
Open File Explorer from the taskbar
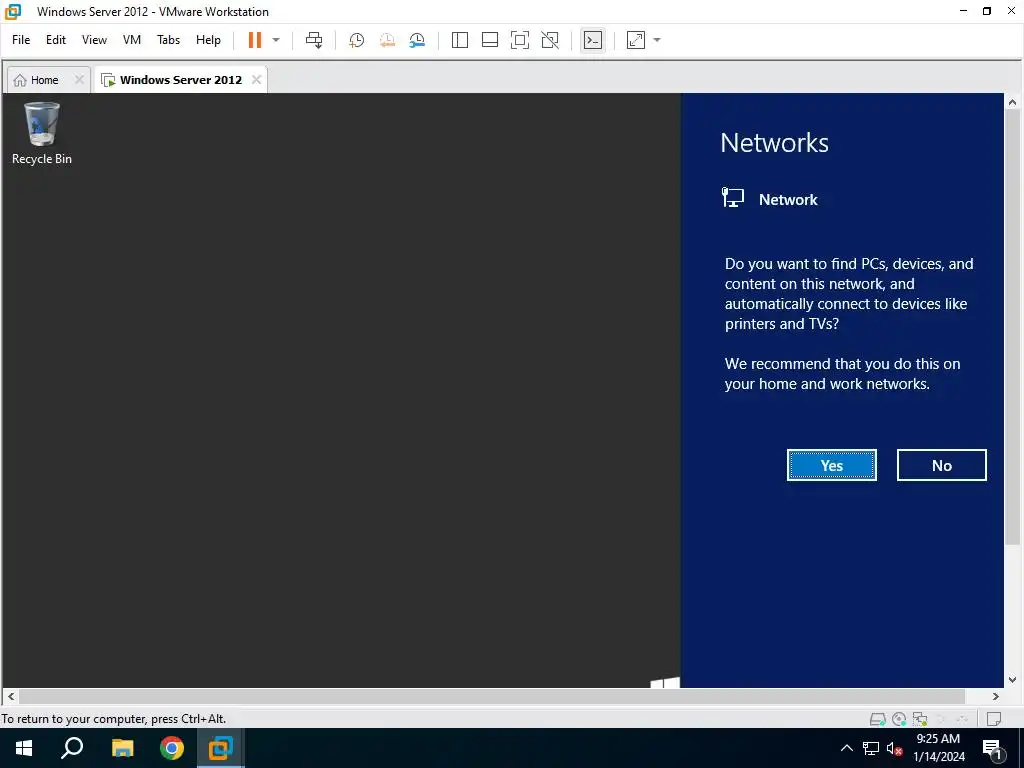tap(122, 748)
